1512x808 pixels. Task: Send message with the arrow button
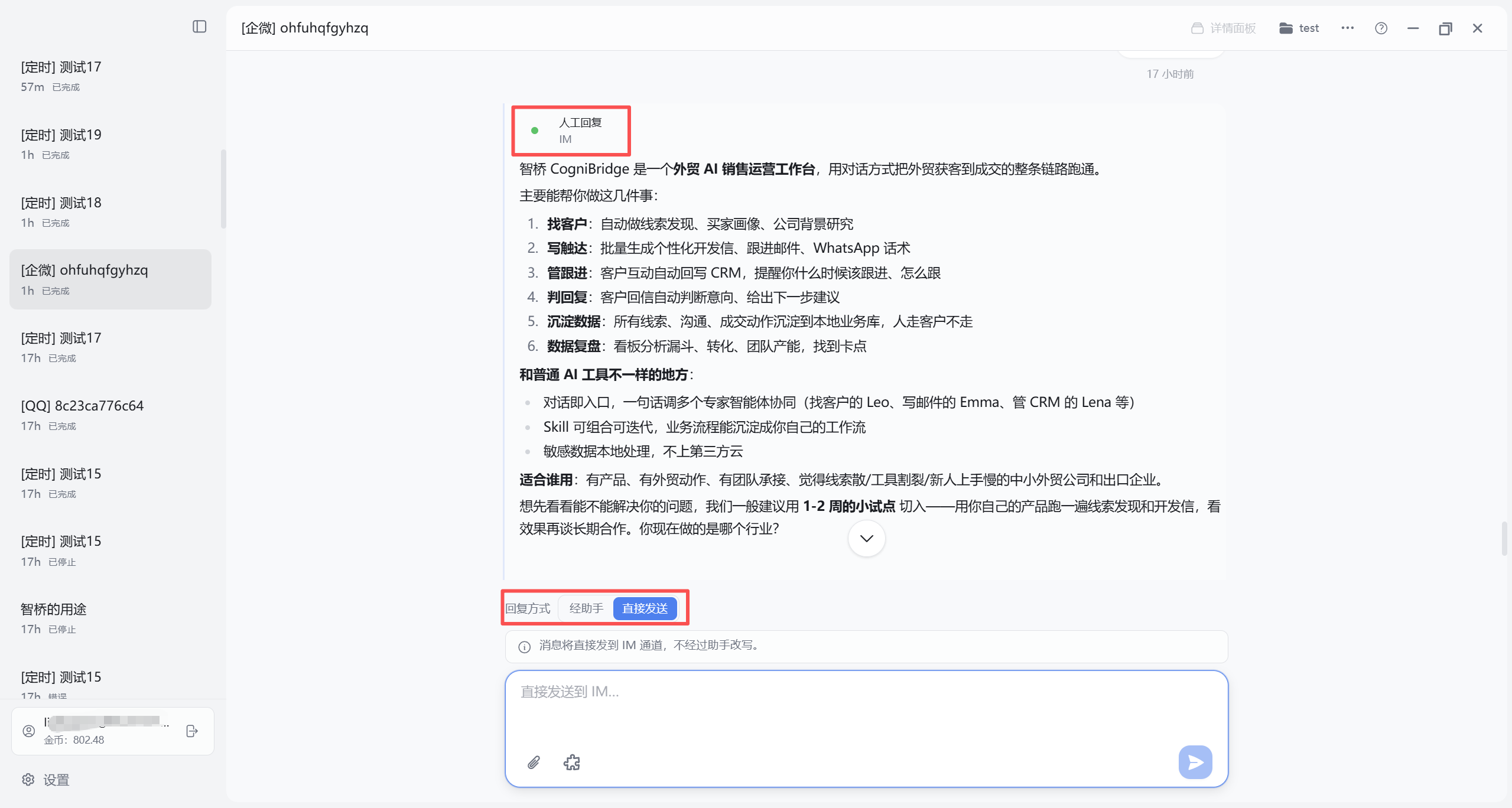point(1195,763)
